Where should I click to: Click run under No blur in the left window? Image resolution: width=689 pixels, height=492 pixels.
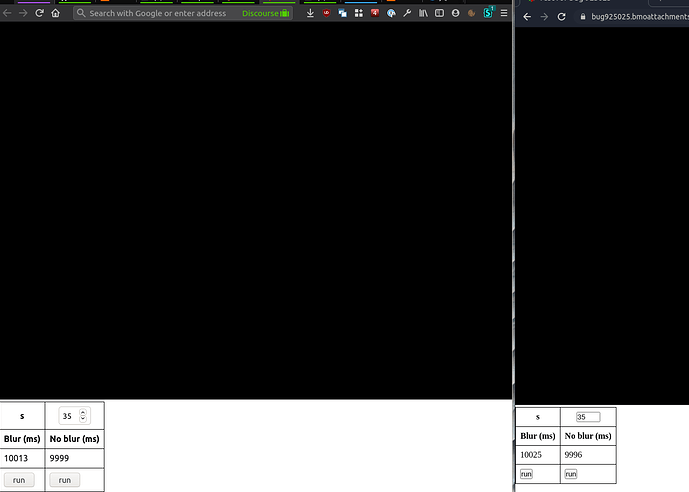click(65, 480)
